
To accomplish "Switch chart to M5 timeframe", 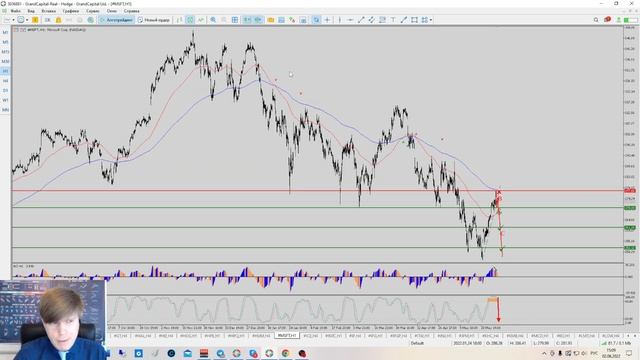I will point(5,42).
